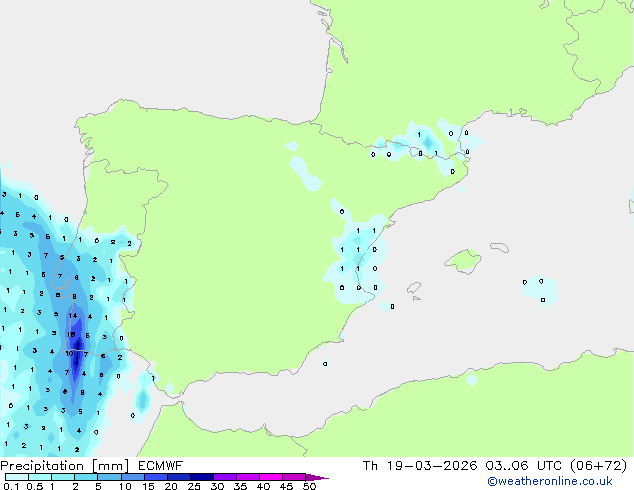Click the '30' legend scale label

[217, 486]
